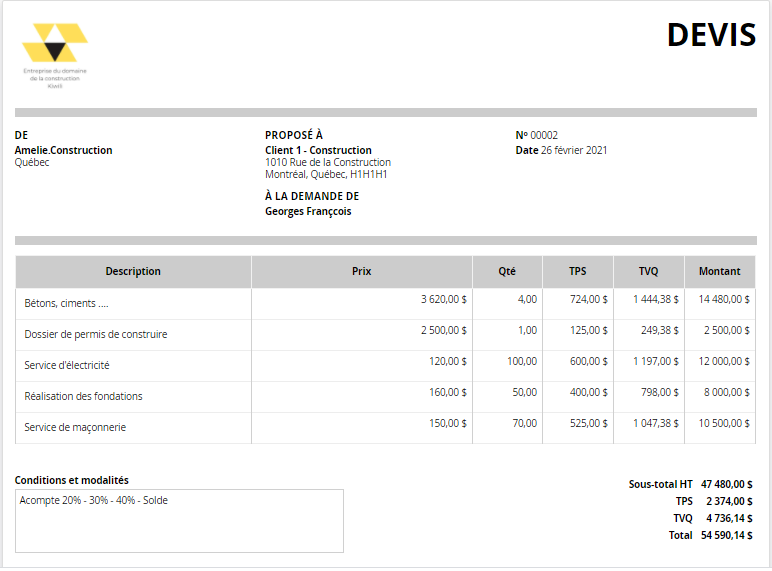Click the date 26 février 2021

tap(574, 150)
